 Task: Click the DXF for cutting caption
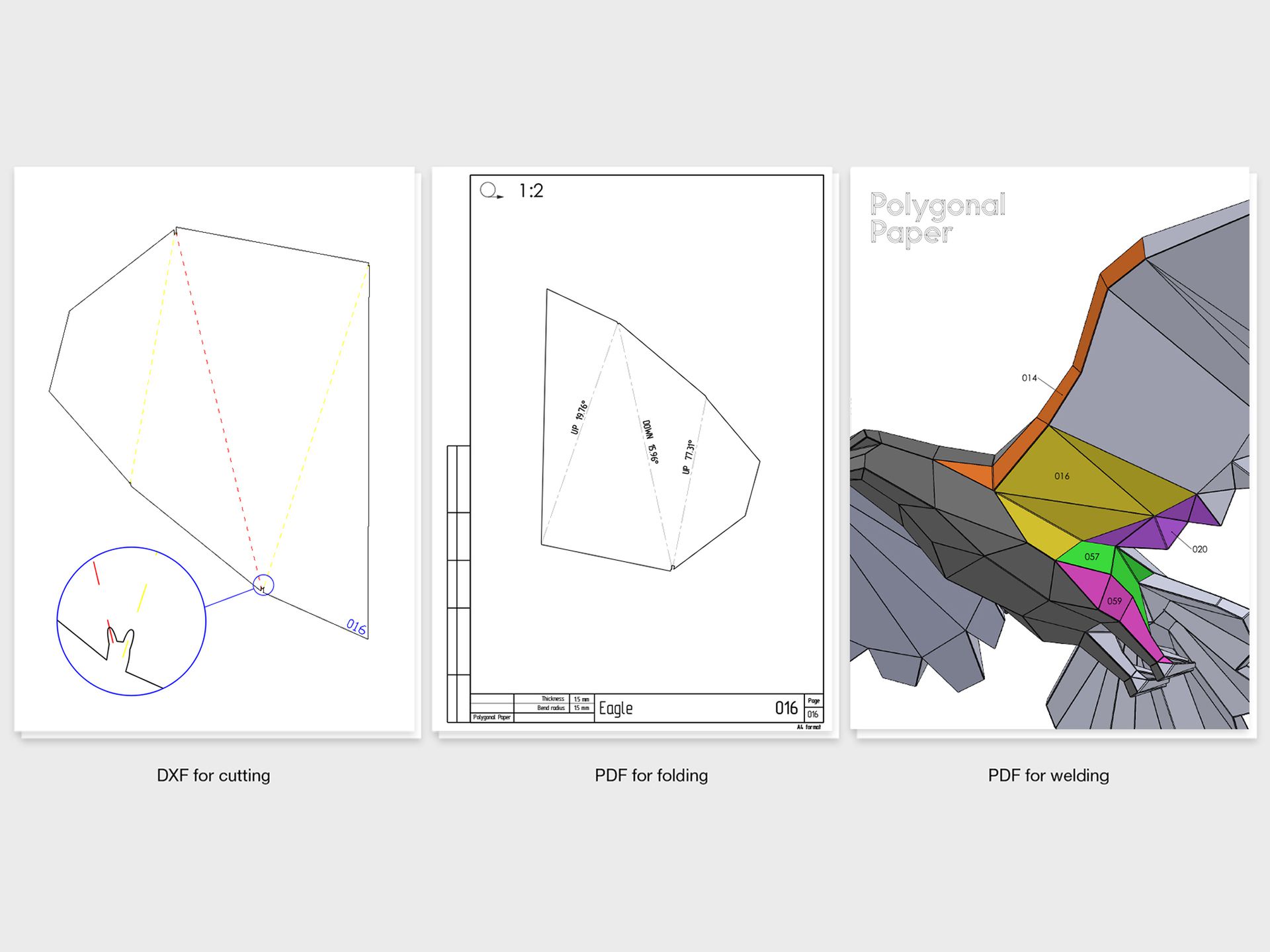pyautogui.click(x=213, y=775)
